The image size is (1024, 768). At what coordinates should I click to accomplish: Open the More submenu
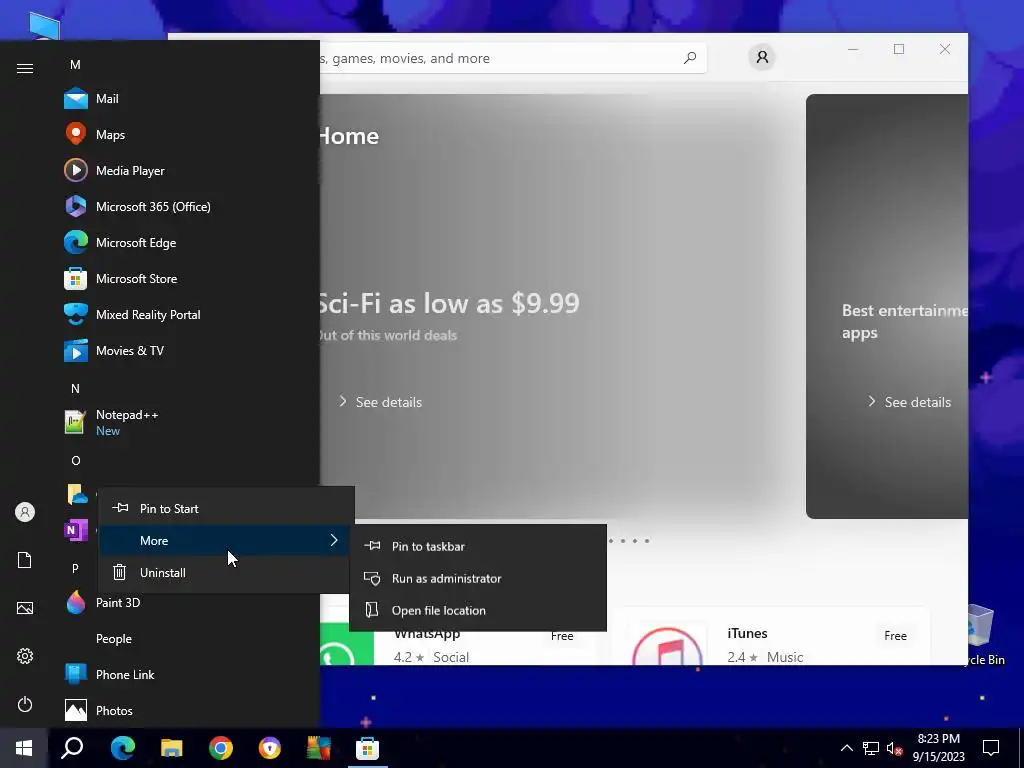pyautogui.click(x=226, y=541)
